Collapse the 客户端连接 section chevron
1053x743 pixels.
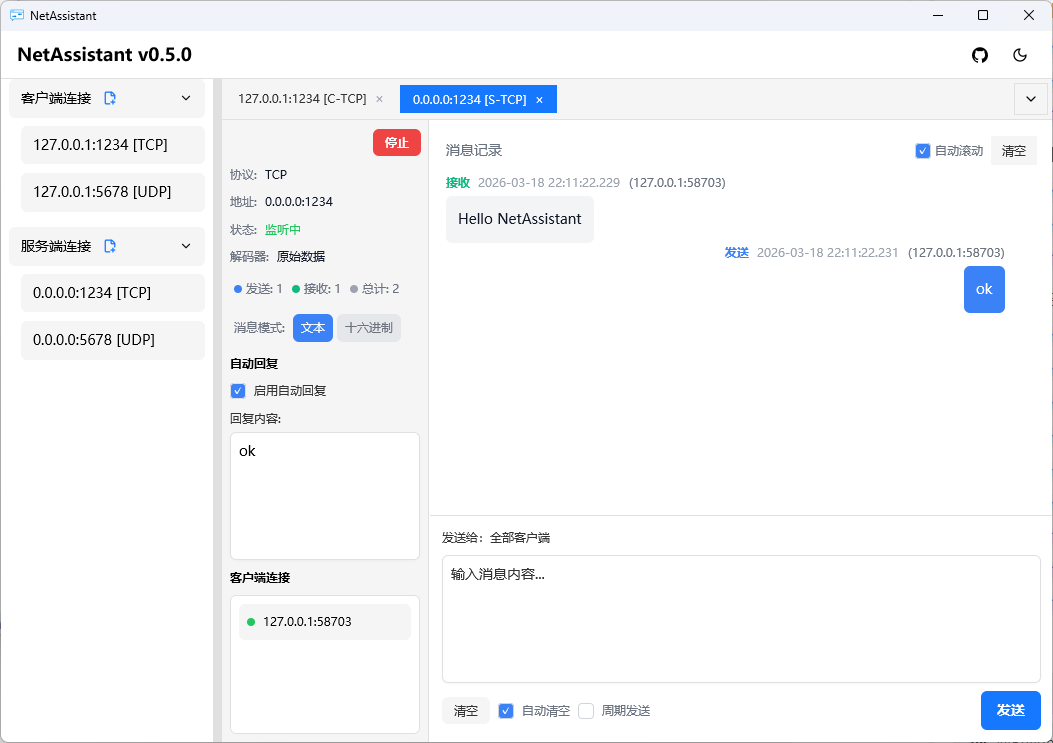pos(186,98)
